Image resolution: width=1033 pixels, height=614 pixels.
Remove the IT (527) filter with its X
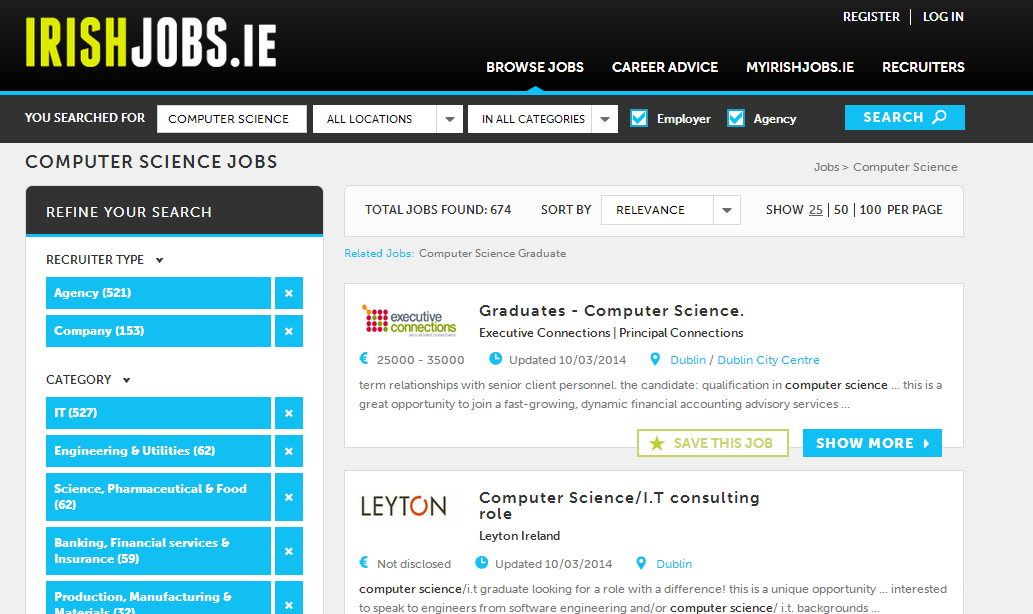point(289,413)
